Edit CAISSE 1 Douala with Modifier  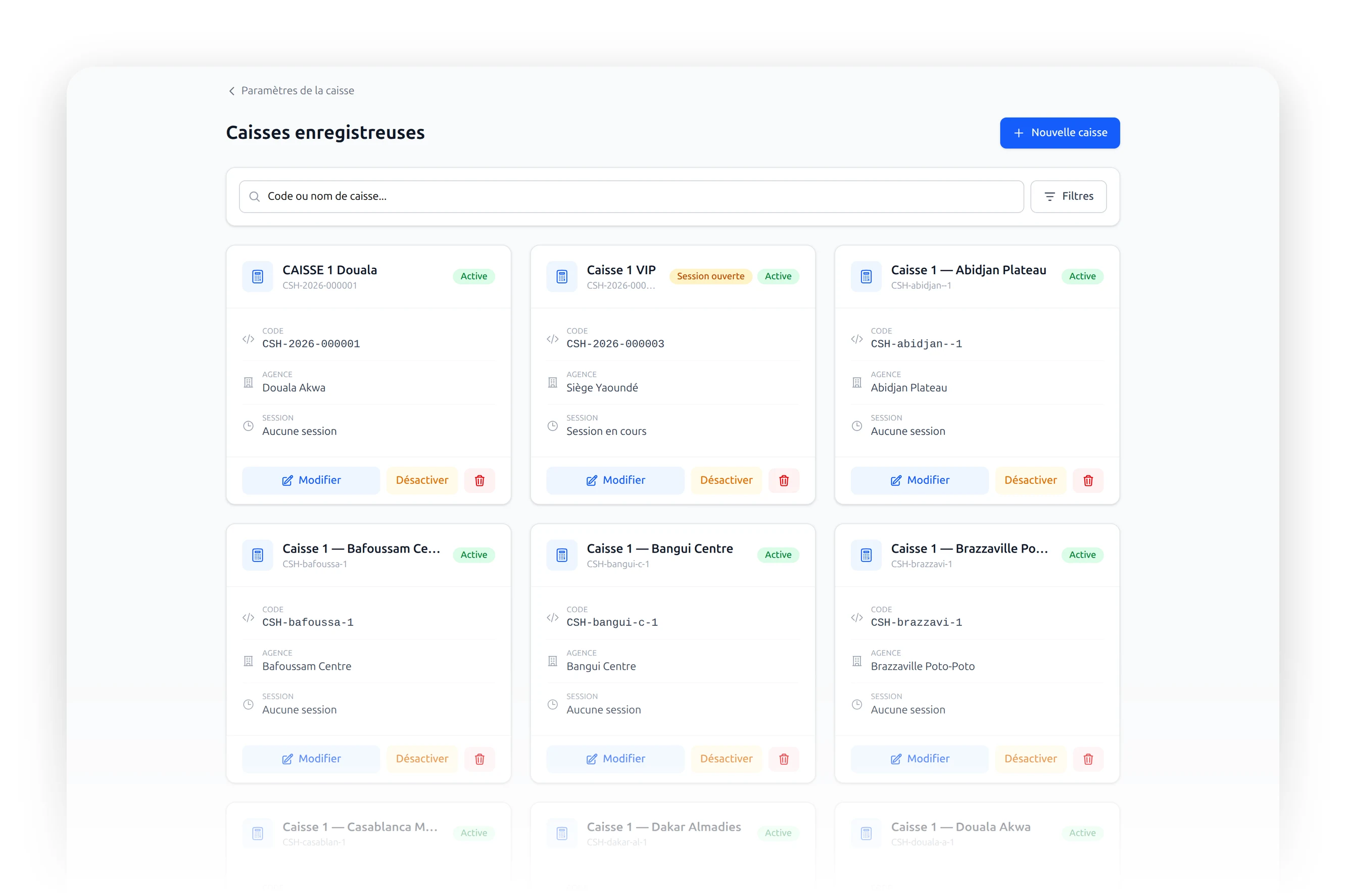pyautogui.click(x=311, y=480)
